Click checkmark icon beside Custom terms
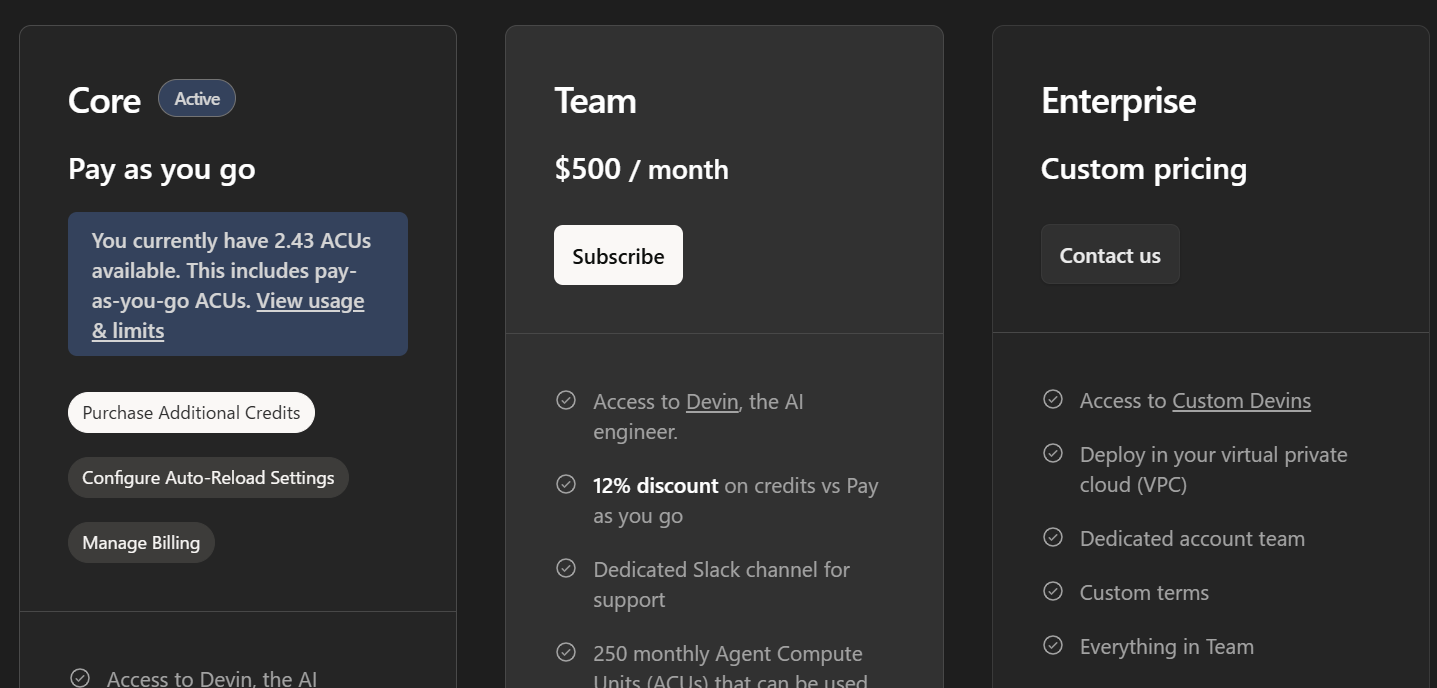Screen dimensions: 1437x688 [x=1053, y=591]
